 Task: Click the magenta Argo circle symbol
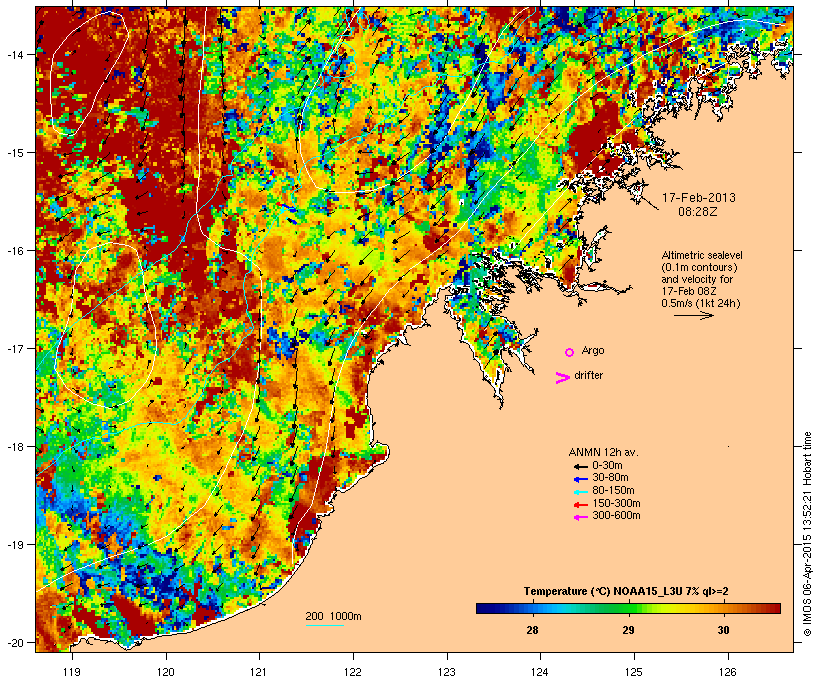pyautogui.click(x=570, y=352)
